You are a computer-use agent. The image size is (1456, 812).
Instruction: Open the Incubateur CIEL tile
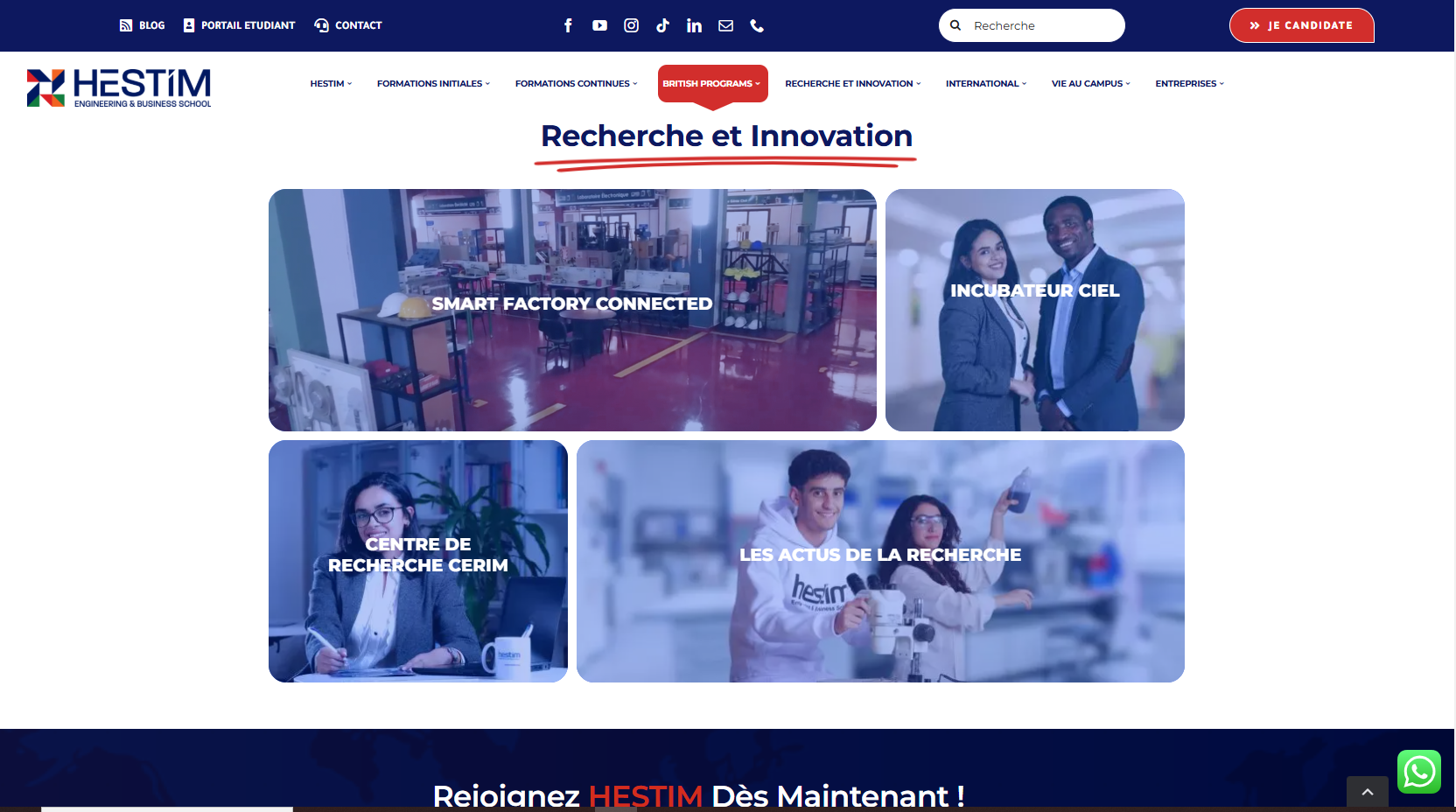[x=1035, y=310]
